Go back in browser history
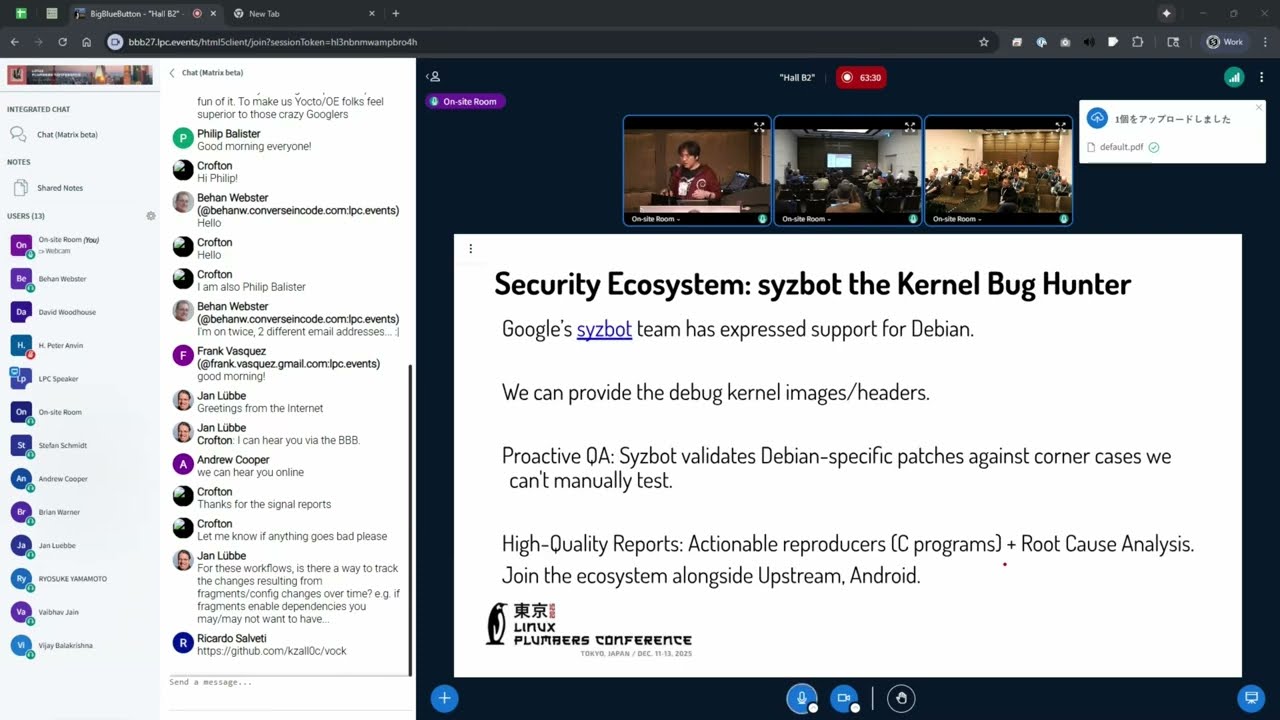This screenshot has width=1280, height=720. pyautogui.click(x=15, y=42)
